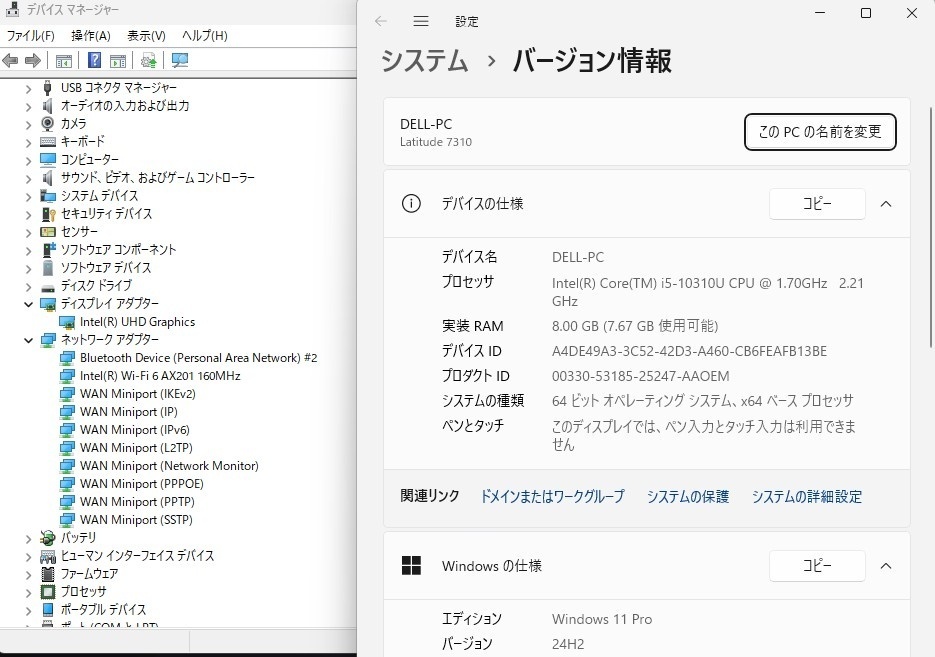935x657 pixels.
Task: Open the ヘルプ(H) menu
Action: pyautogui.click(x=205, y=36)
